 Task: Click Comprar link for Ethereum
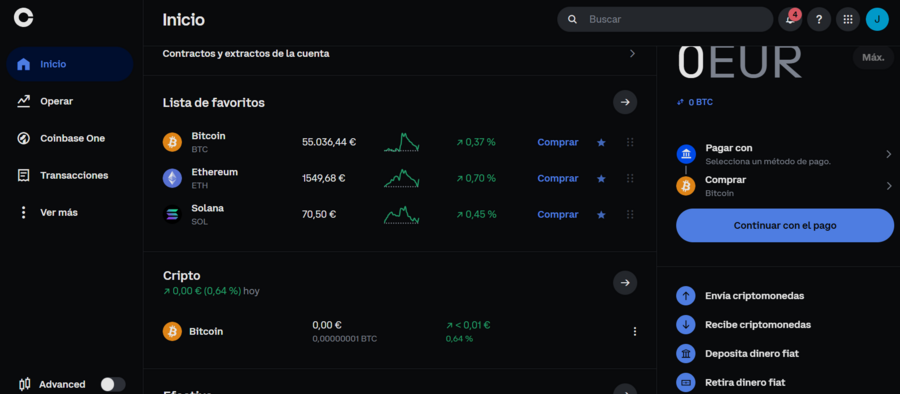click(557, 179)
